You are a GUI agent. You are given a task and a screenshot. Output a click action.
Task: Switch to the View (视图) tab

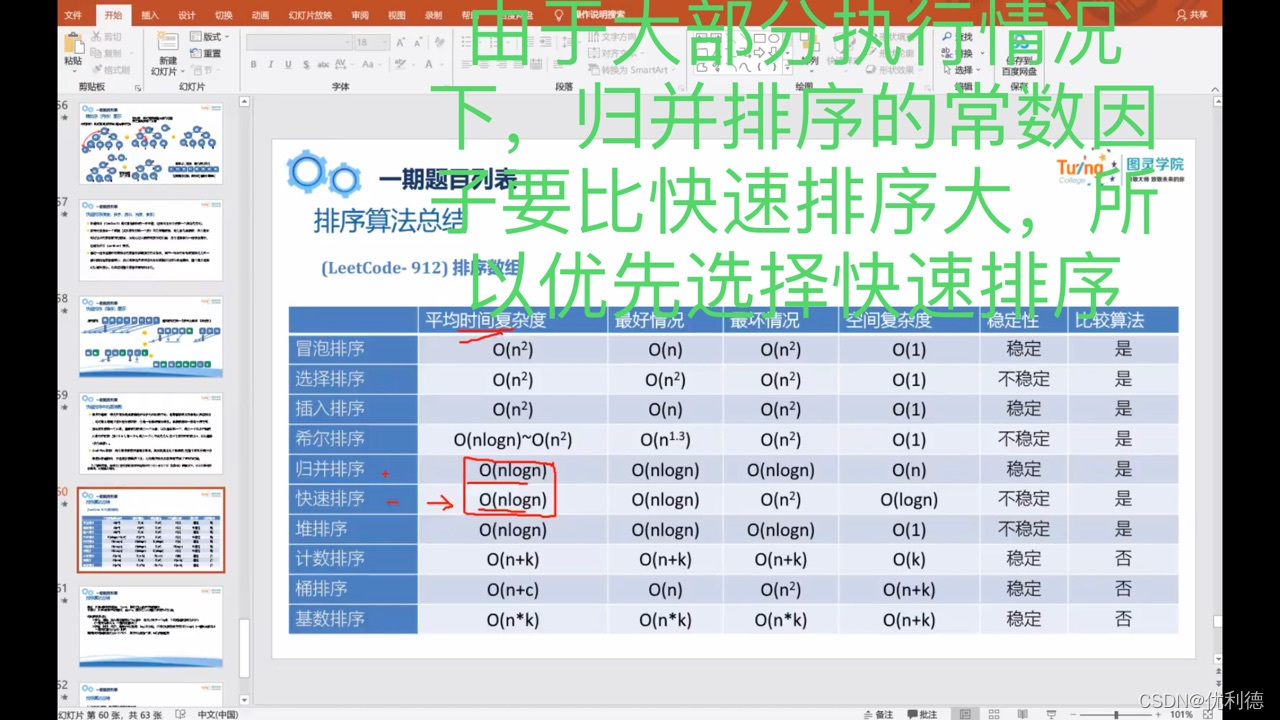click(397, 15)
